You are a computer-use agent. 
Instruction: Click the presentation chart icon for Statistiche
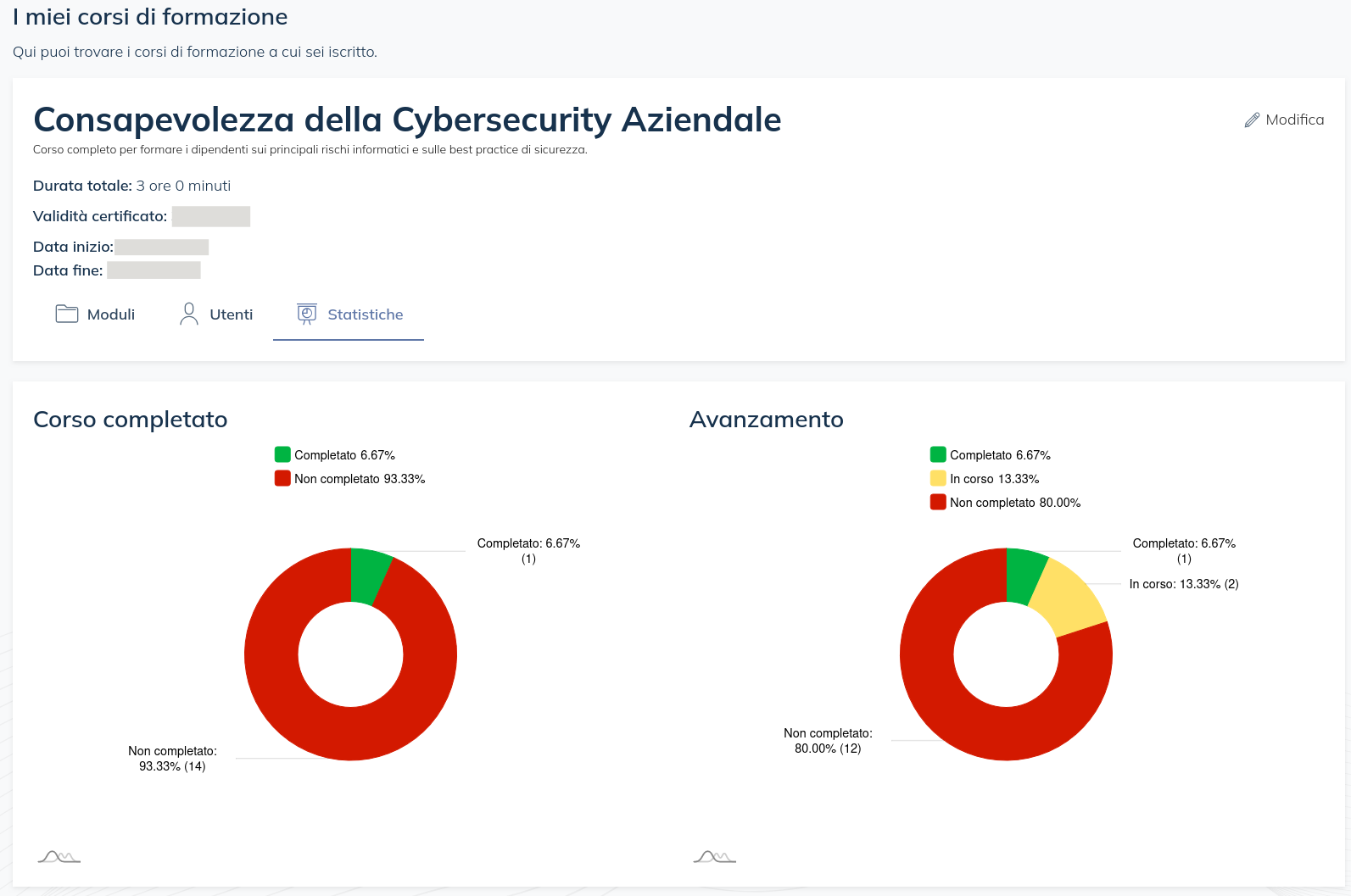click(x=307, y=314)
